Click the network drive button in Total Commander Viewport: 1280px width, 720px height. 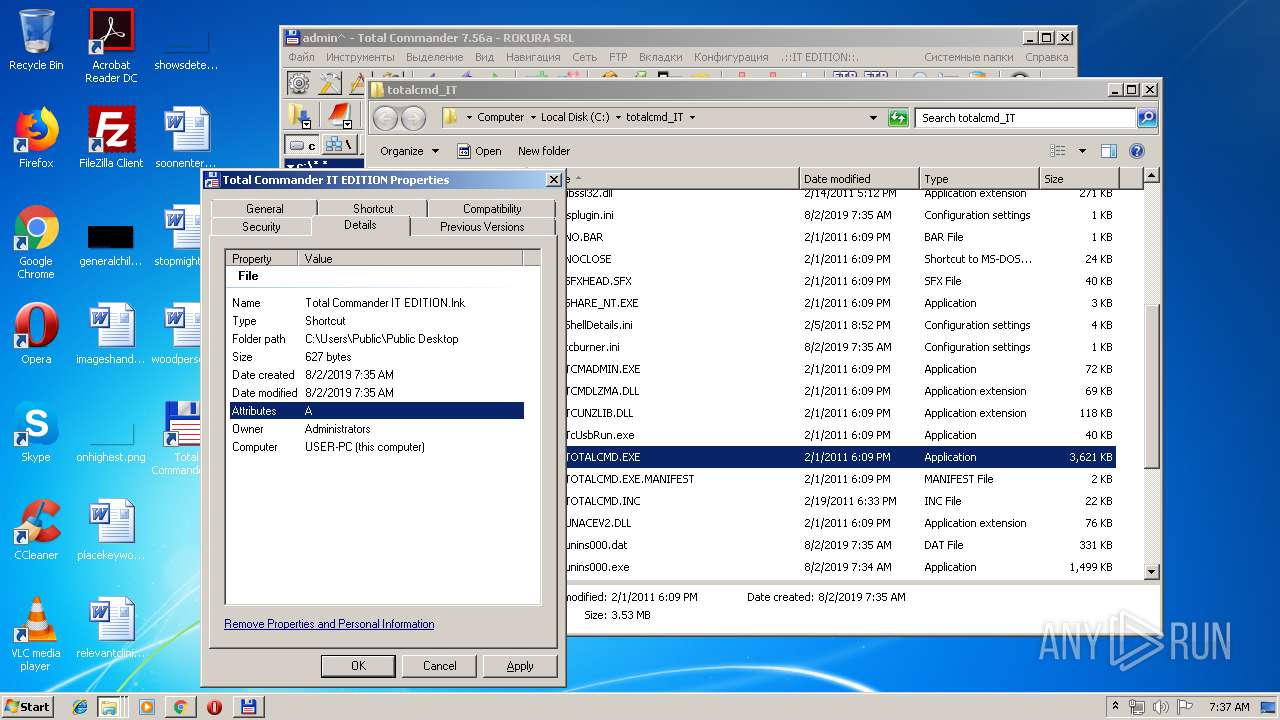coord(339,145)
